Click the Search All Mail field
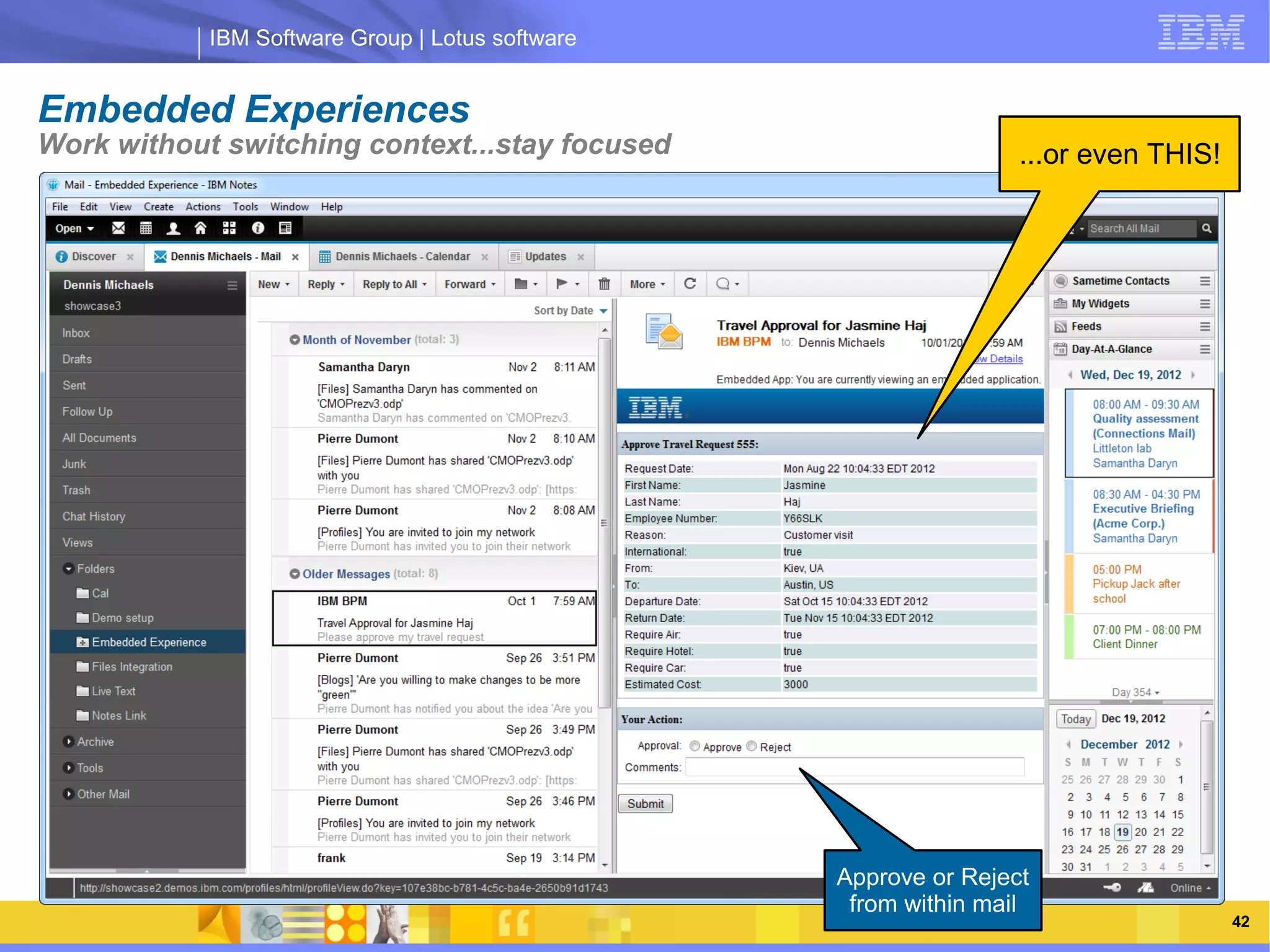 pyautogui.click(x=1142, y=228)
